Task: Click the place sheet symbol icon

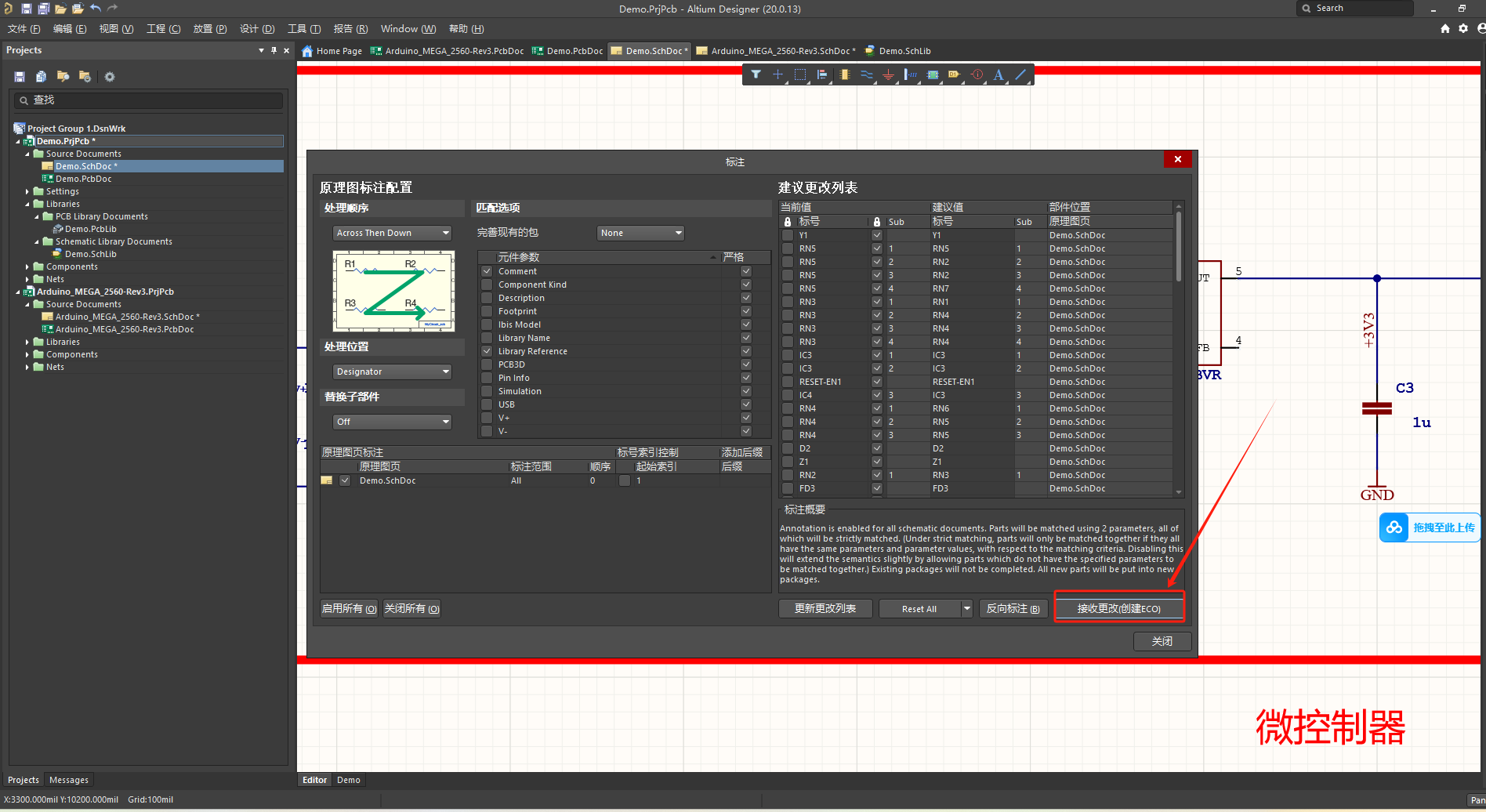Action: pos(933,75)
